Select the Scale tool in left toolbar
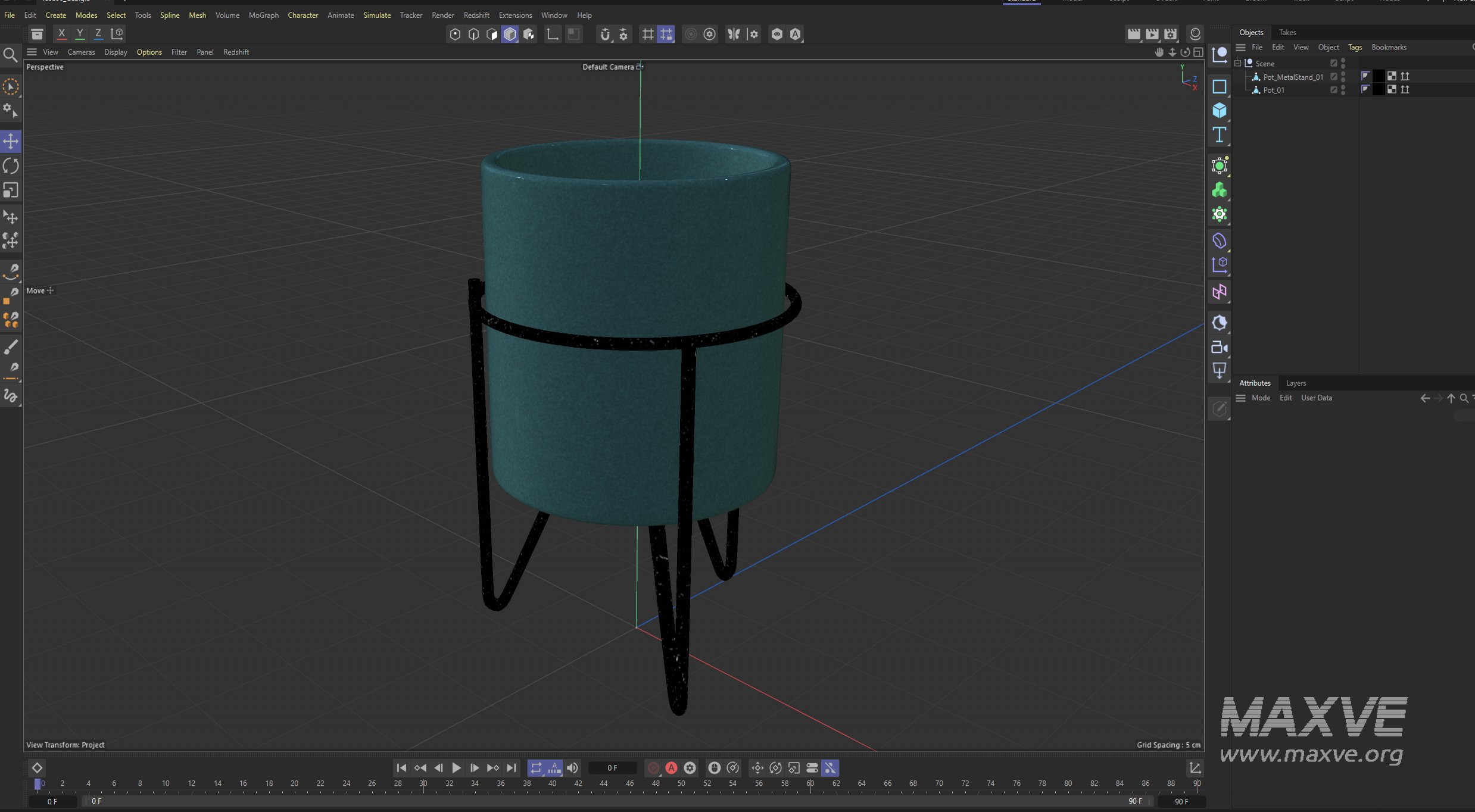 click(x=11, y=190)
